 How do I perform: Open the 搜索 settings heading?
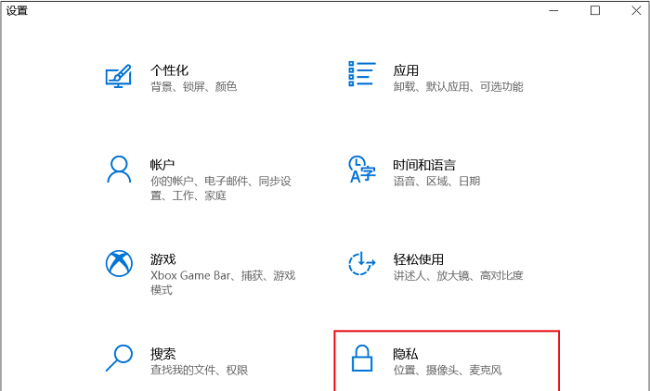163,354
